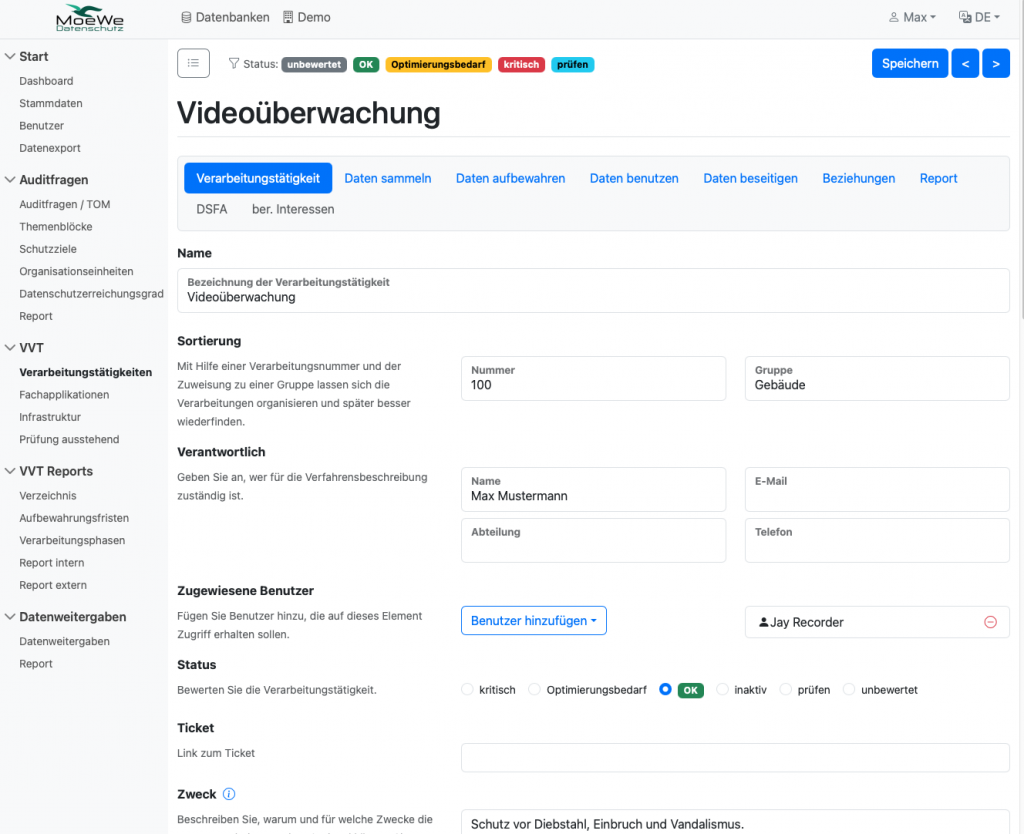Viewport: 1024px width, 834px height.
Task: Click the Link zum Ticket input field
Action: click(x=735, y=758)
